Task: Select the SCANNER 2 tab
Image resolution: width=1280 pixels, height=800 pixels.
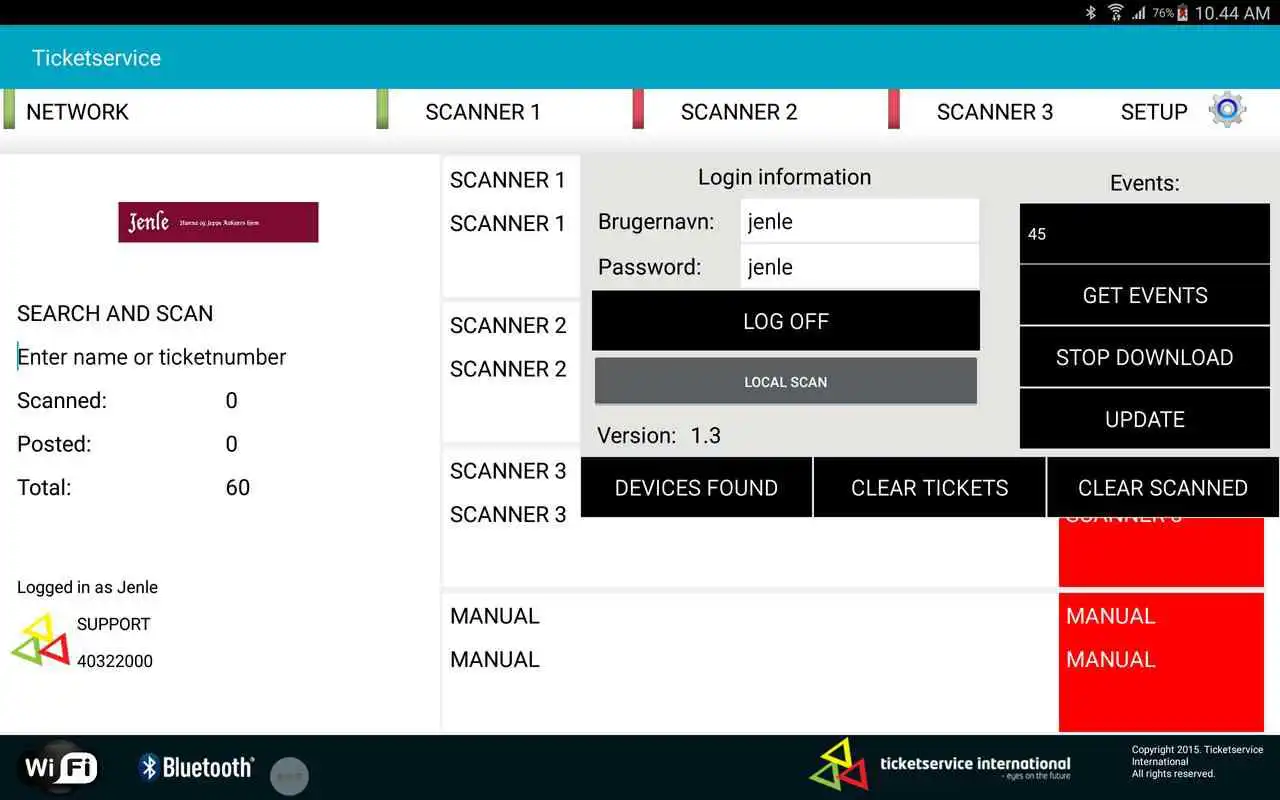Action: [x=739, y=112]
